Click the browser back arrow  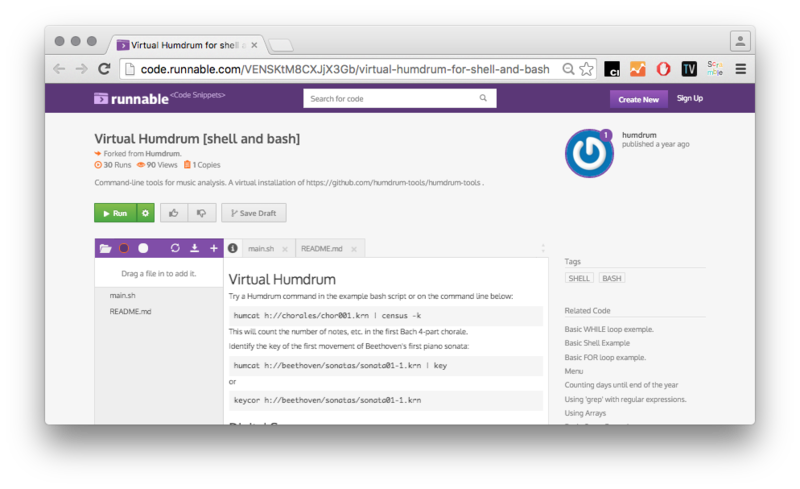click(59, 69)
